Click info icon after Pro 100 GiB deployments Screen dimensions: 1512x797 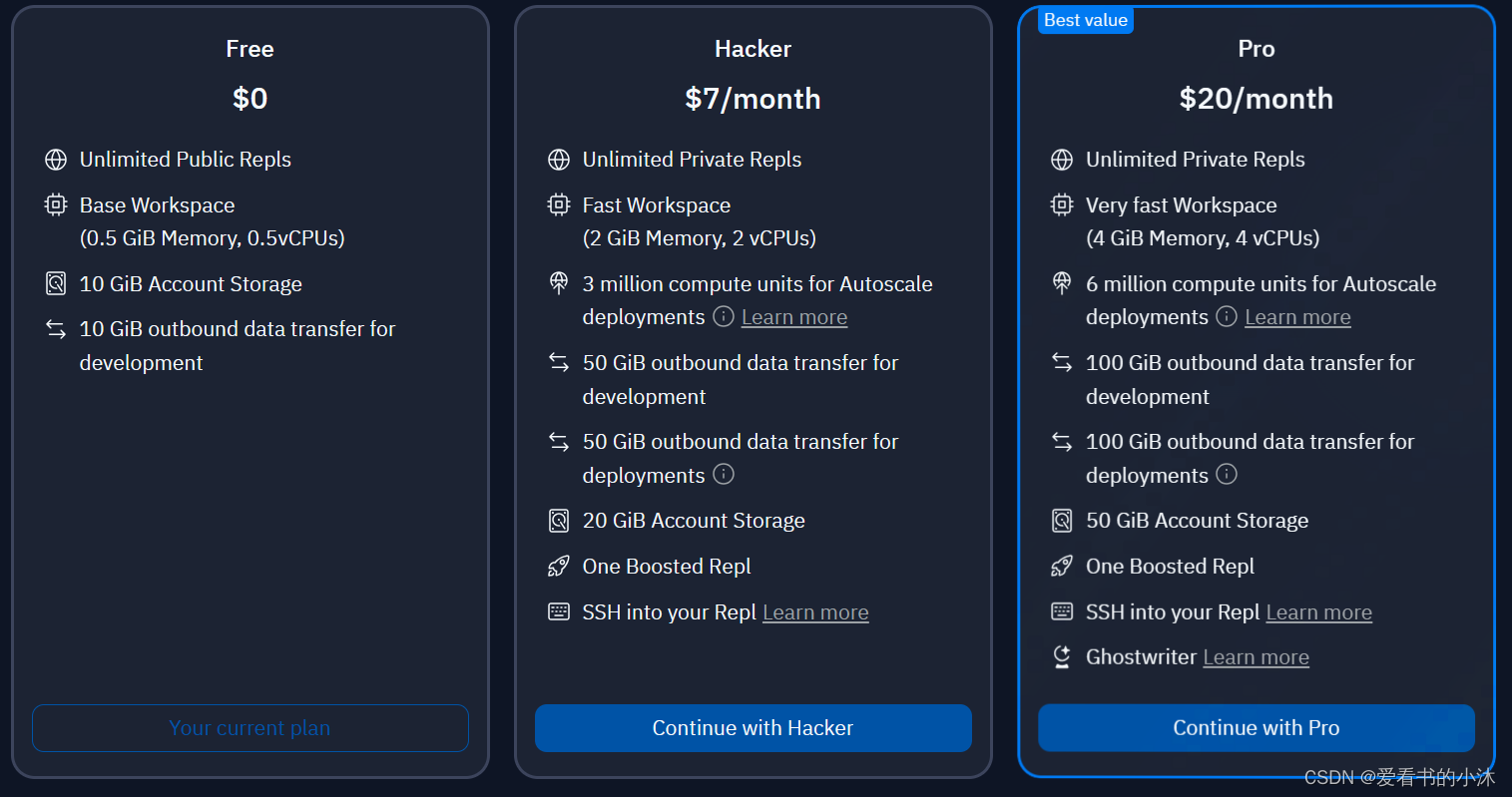click(x=1227, y=475)
